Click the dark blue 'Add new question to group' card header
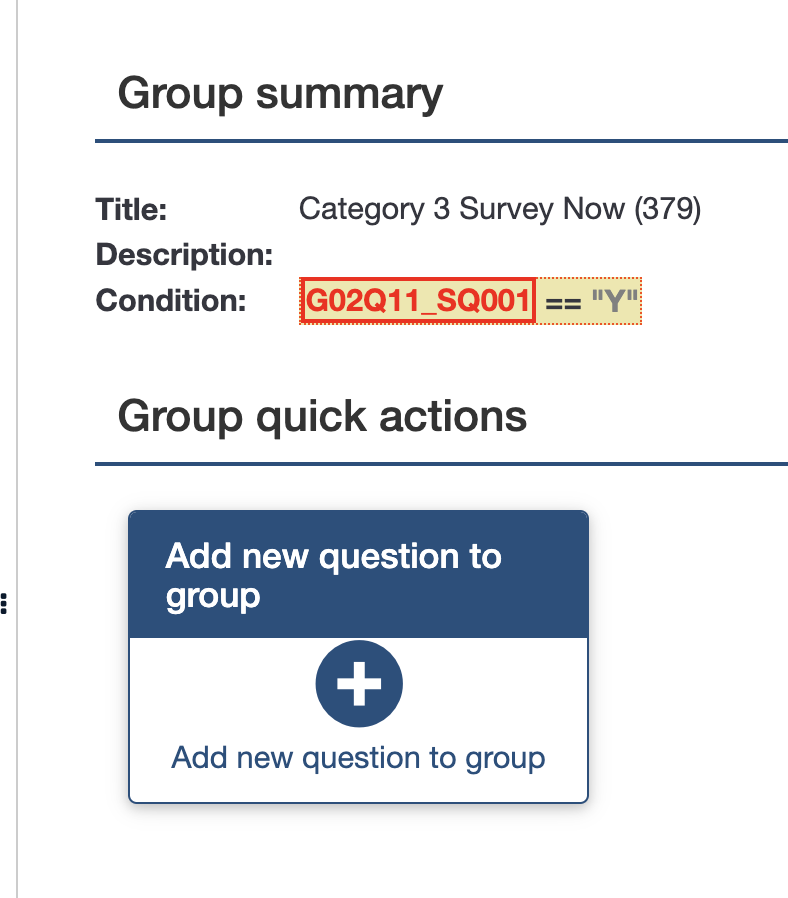 point(358,574)
